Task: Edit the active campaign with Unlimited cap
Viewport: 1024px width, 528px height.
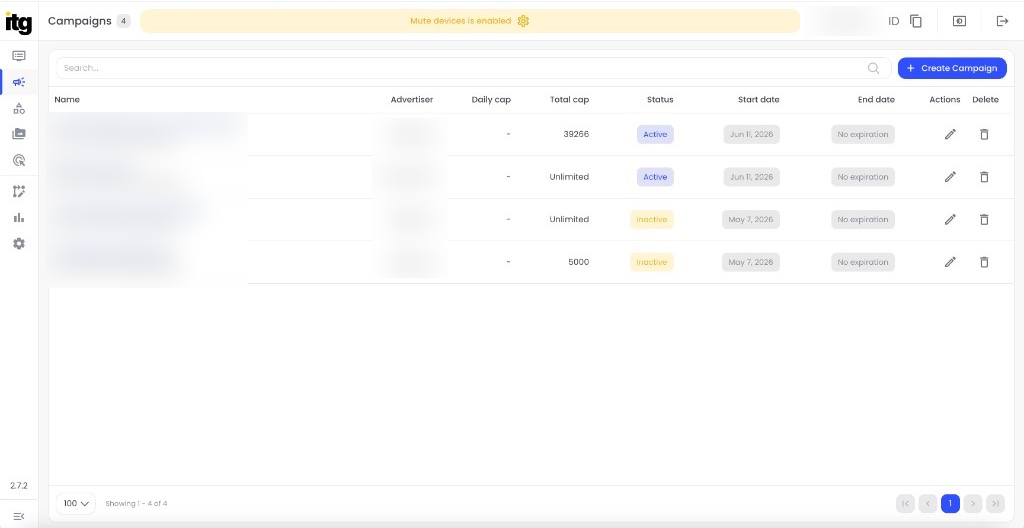Action: (x=950, y=177)
